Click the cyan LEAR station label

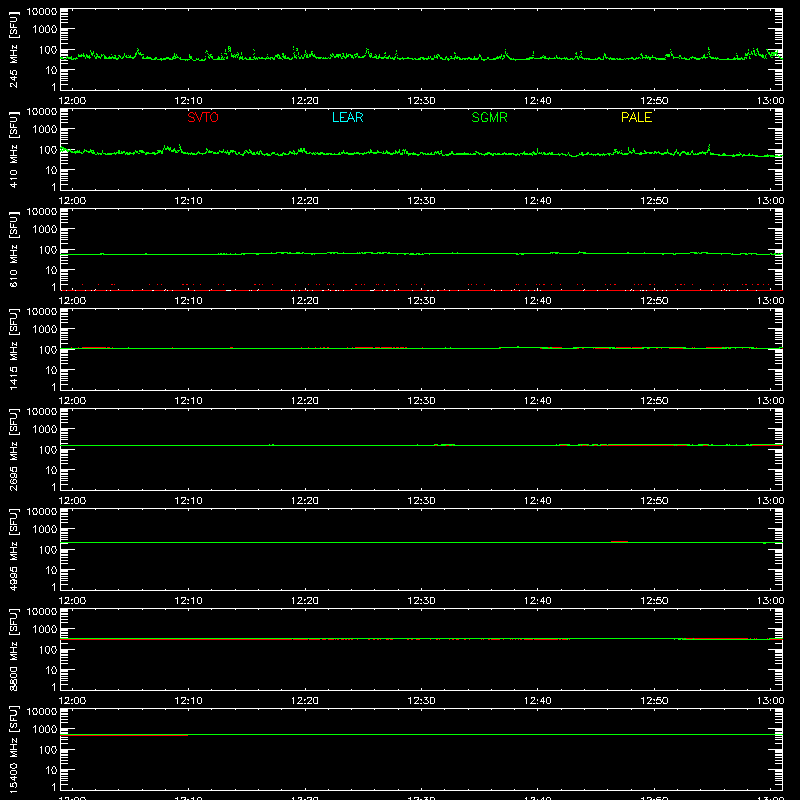347,117
